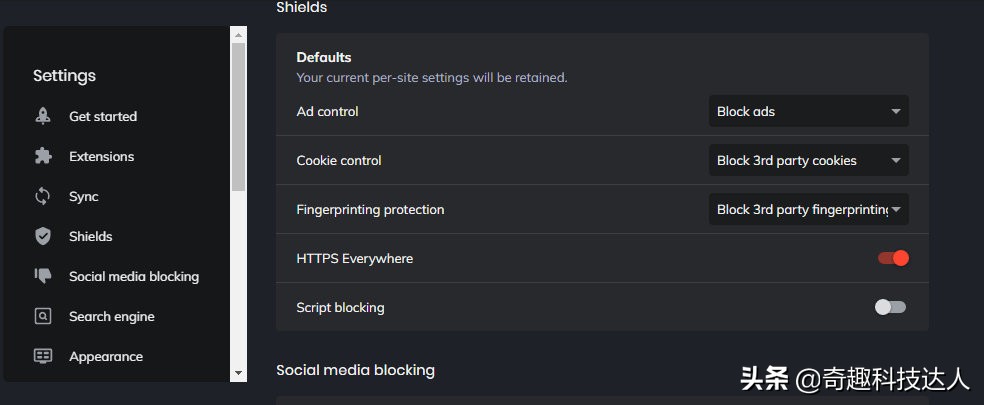This screenshot has width=984, height=405.
Task: Open the Extensions settings page
Action: (x=101, y=156)
